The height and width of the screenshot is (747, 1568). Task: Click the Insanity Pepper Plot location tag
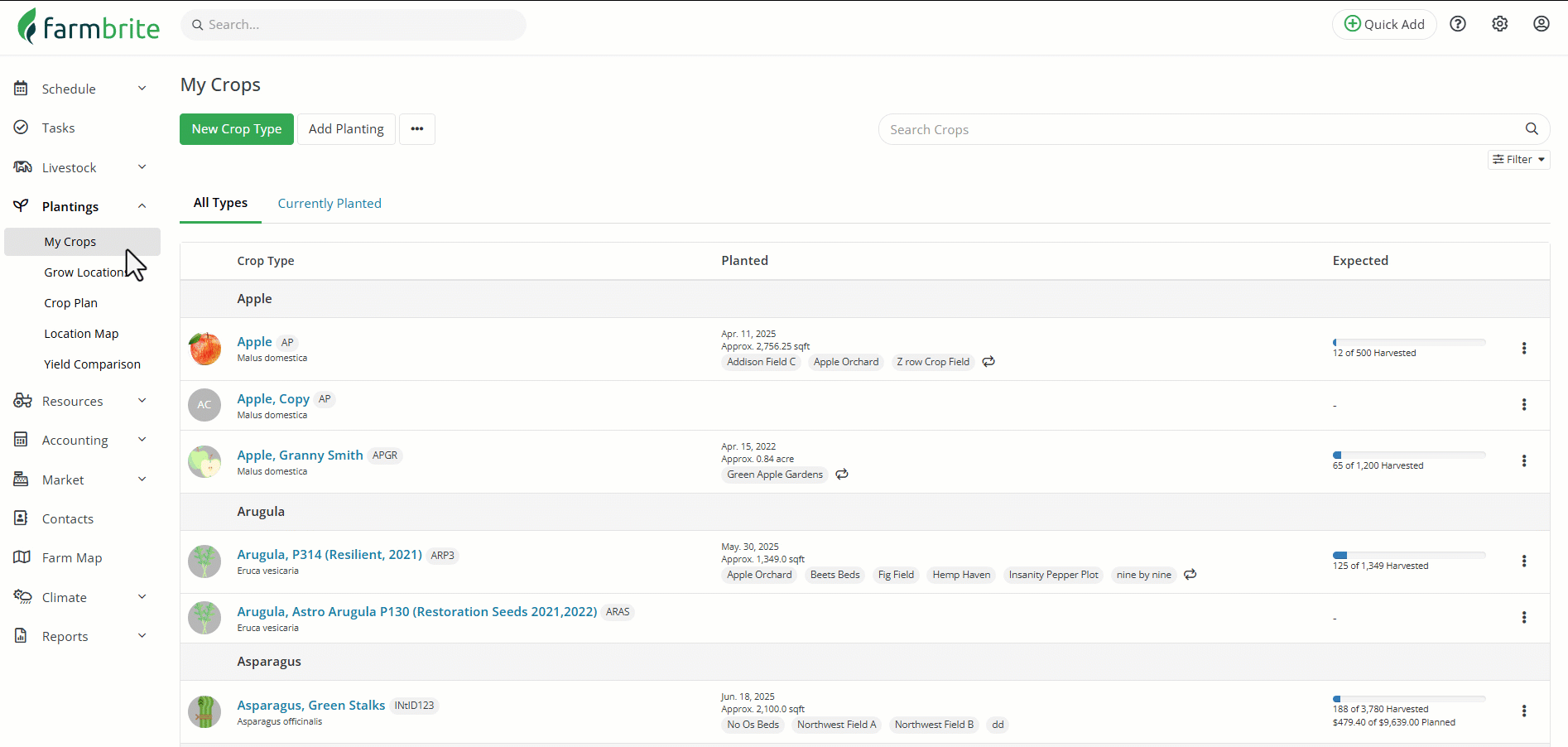coord(1053,575)
